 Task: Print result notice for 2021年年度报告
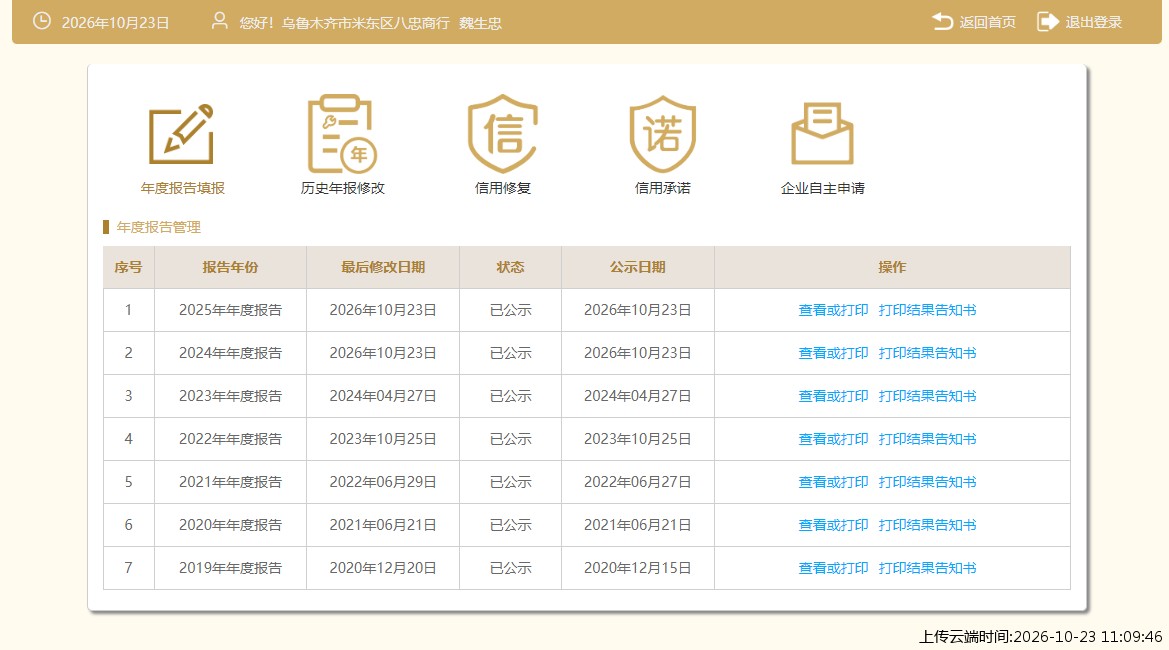pyautogui.click(x=927, y=482)
